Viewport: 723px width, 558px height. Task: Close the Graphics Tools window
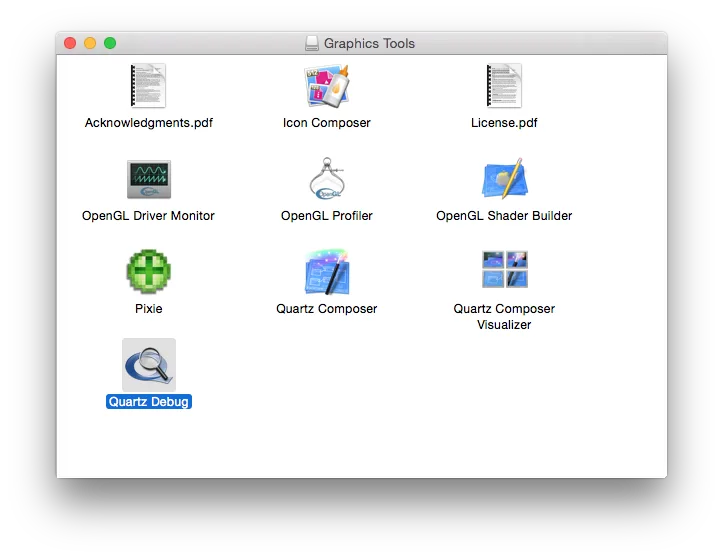70,43
